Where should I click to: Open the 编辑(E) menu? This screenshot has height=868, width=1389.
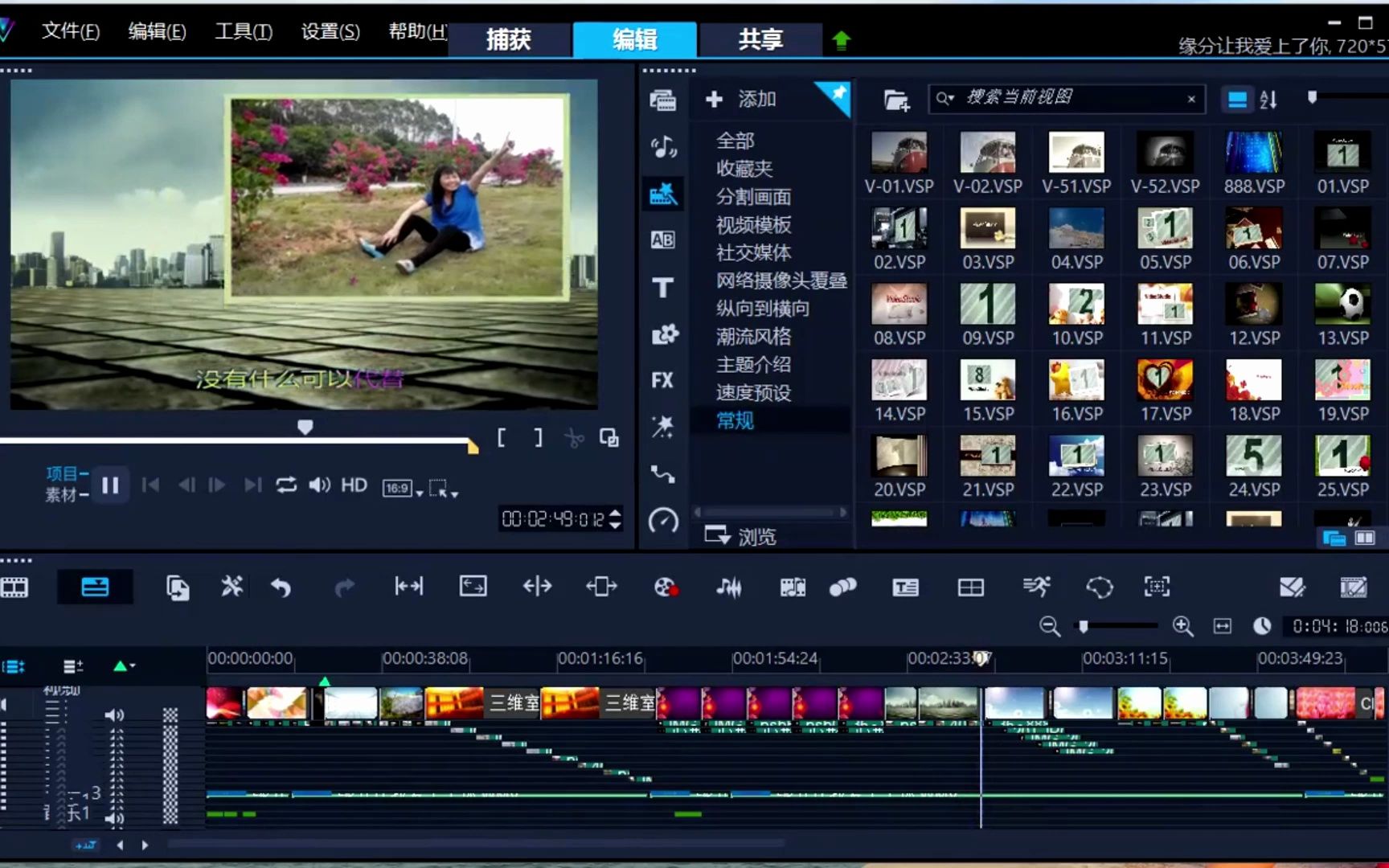tap(157, 31)
